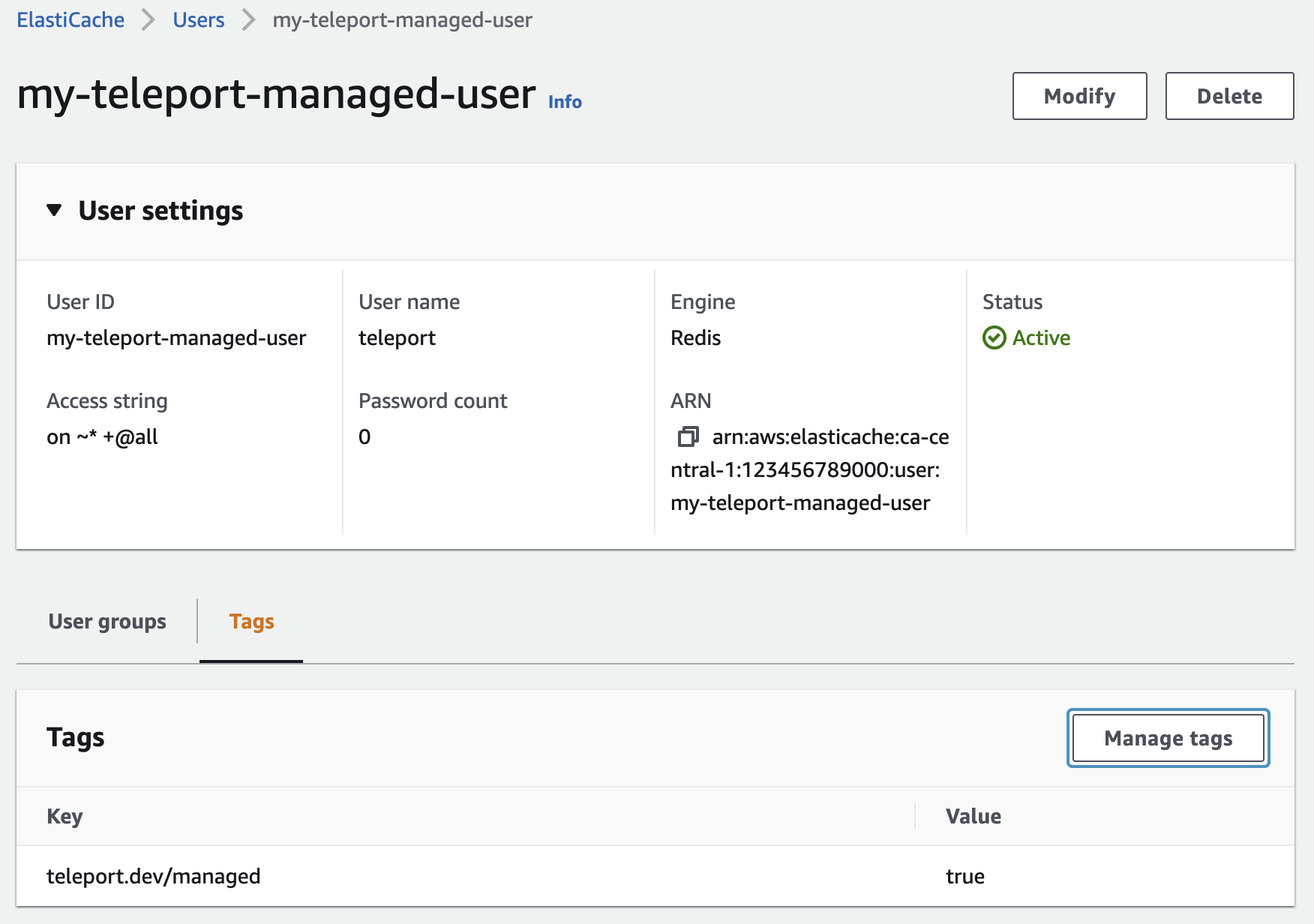This screenshot has width=1314, height=924.
Task: Navigate to ElastiCache via breadcrumb
Action: click(70, 19)
